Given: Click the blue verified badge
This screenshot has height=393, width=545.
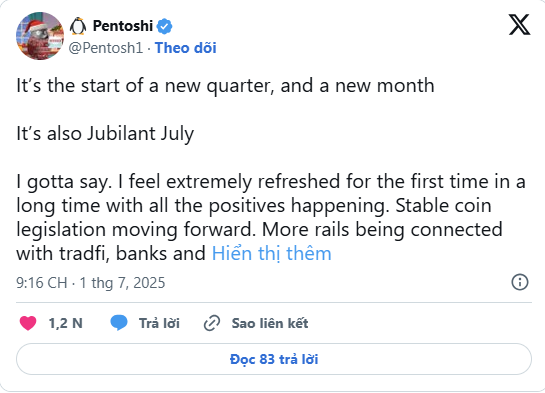Looking at the screenshot, I should click(164, 26).
